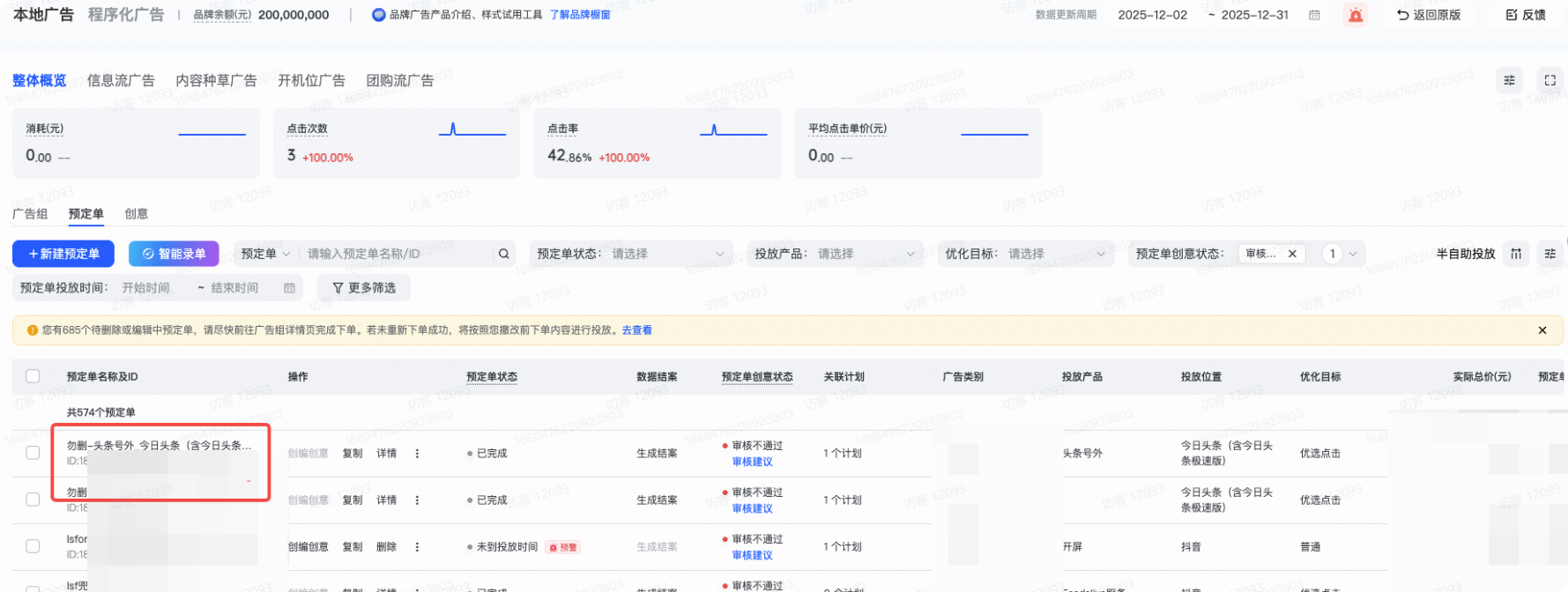Screen dimensions: 1568x592
Task: Toggle fullscreen view icon
Action: click(1549, 80)
